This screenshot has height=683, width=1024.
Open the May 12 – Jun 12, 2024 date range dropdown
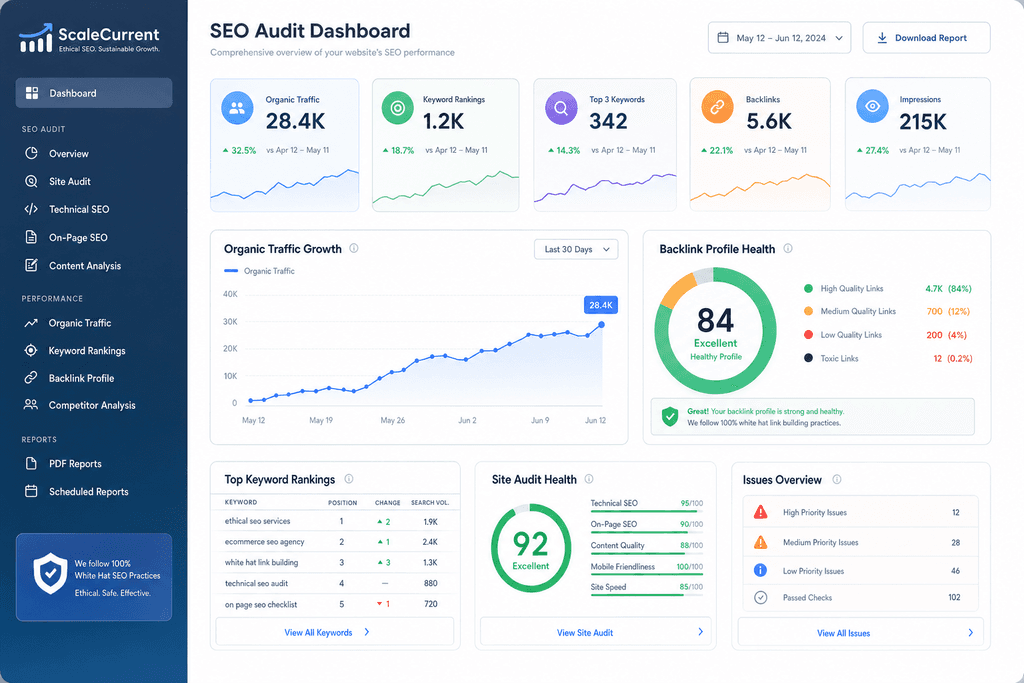[779, 38]
